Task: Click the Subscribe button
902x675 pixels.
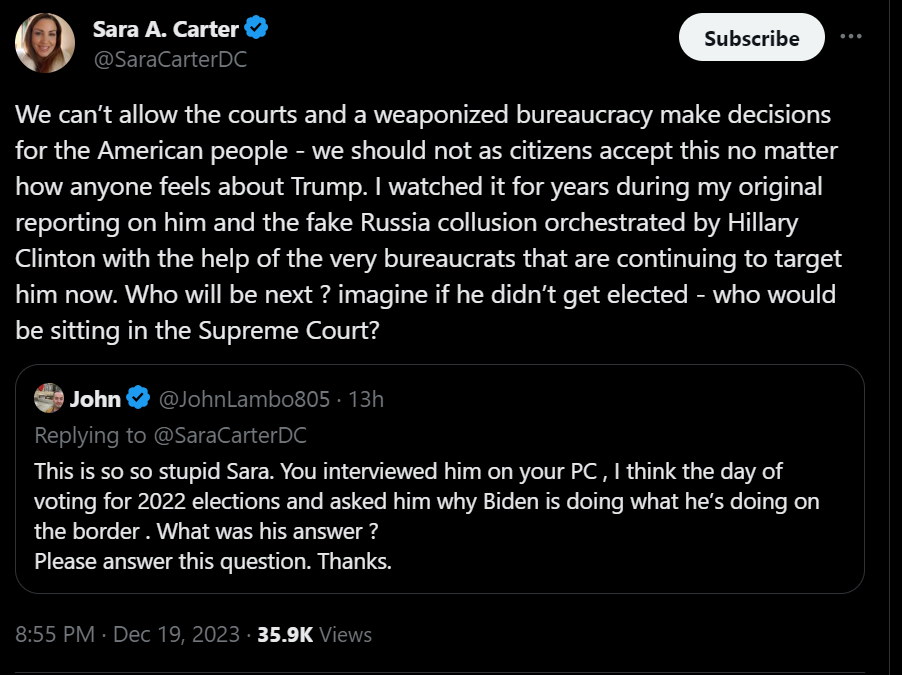Action: click(751, 37)
